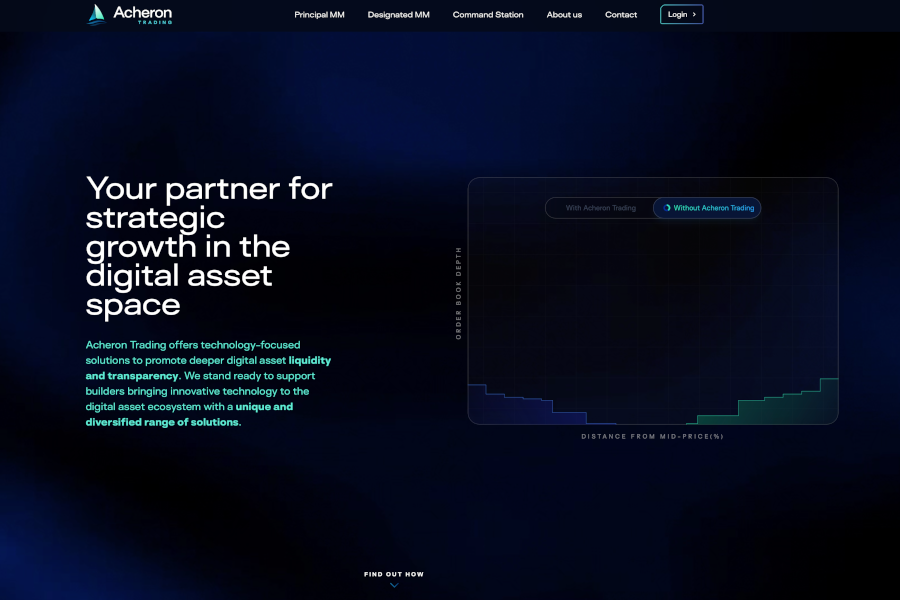This screenshot has width=900, height=600.
Task: Visit the Contact page
Action: 621,14
